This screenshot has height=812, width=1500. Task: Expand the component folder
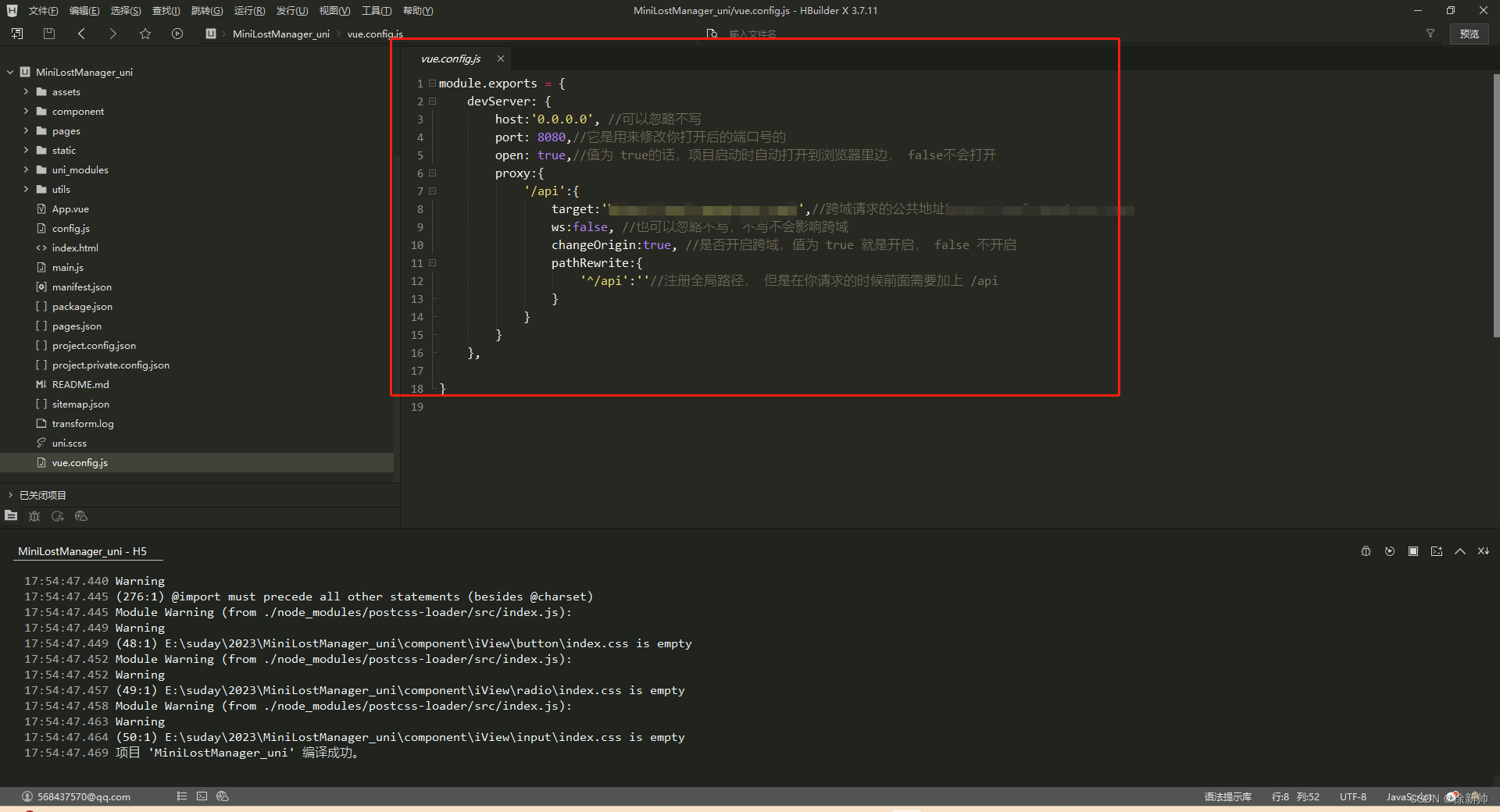pos(26,111)
